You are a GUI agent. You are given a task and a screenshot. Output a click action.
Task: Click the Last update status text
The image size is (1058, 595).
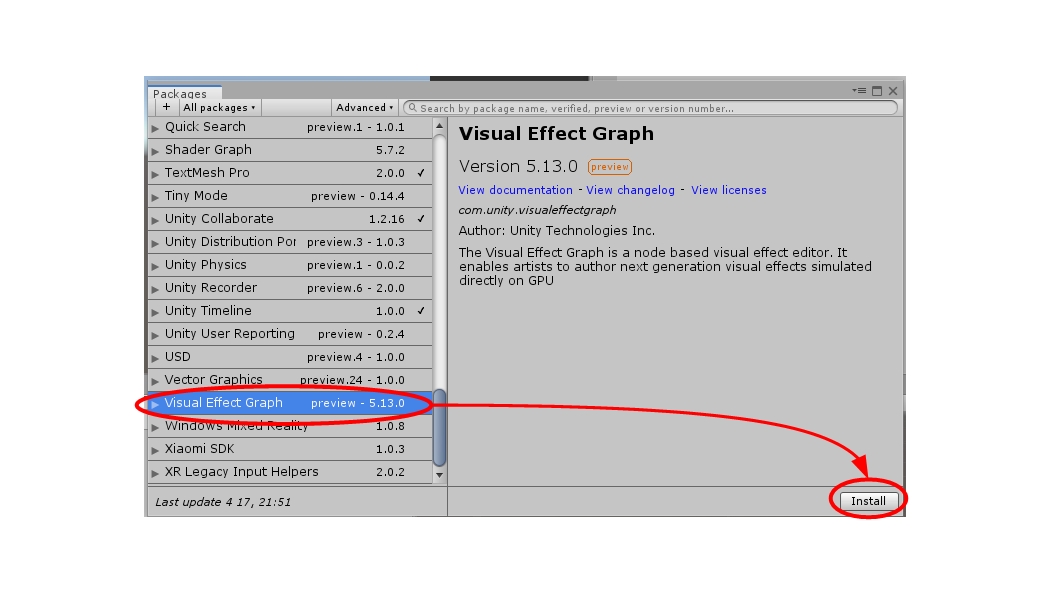pos(223,502)
